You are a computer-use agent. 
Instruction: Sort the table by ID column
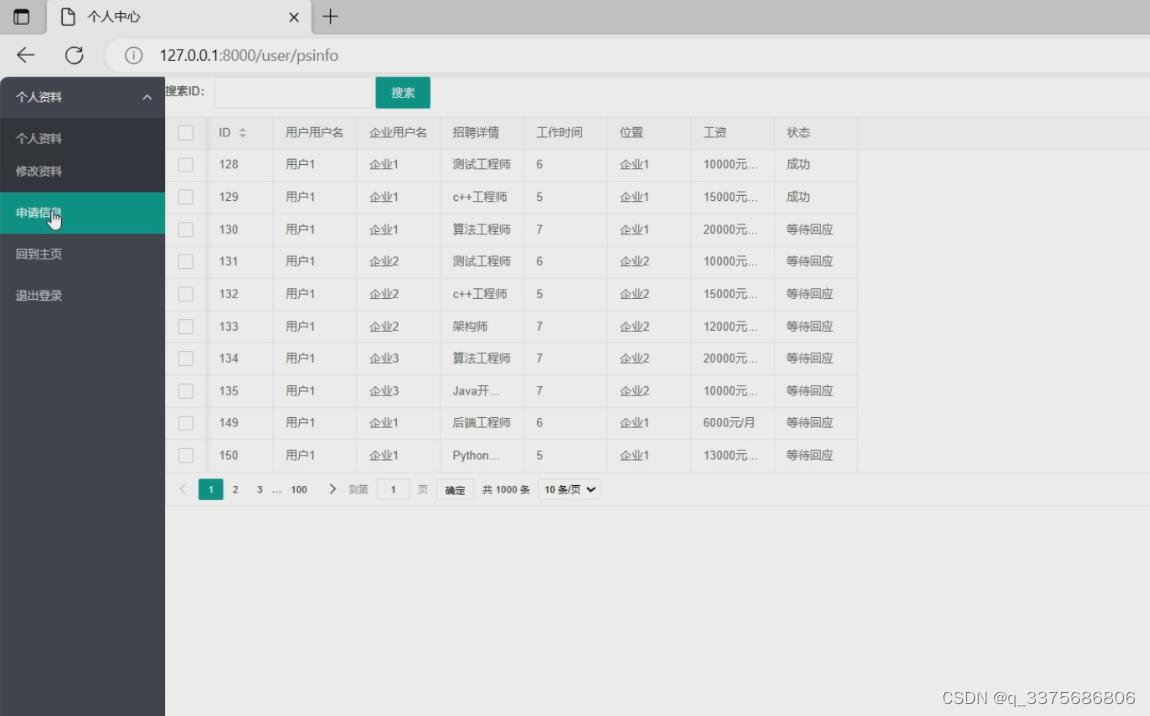point(241,131)
